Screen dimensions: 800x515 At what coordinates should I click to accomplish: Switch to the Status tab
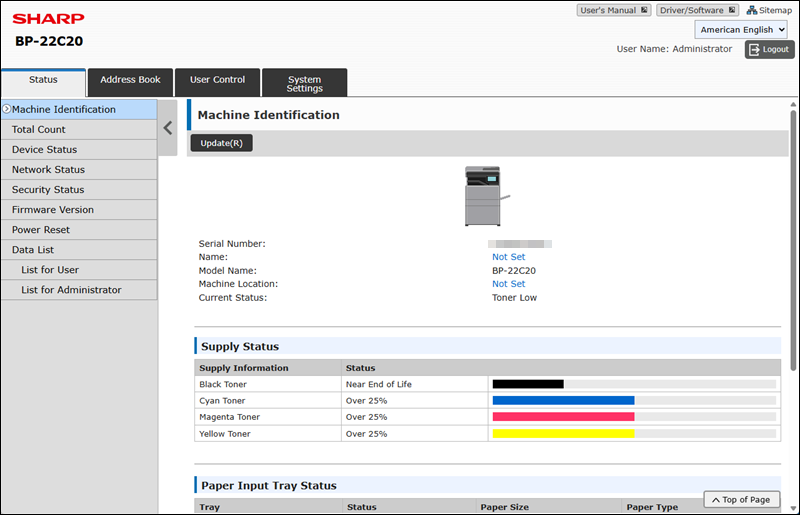[x=43, y=82]
